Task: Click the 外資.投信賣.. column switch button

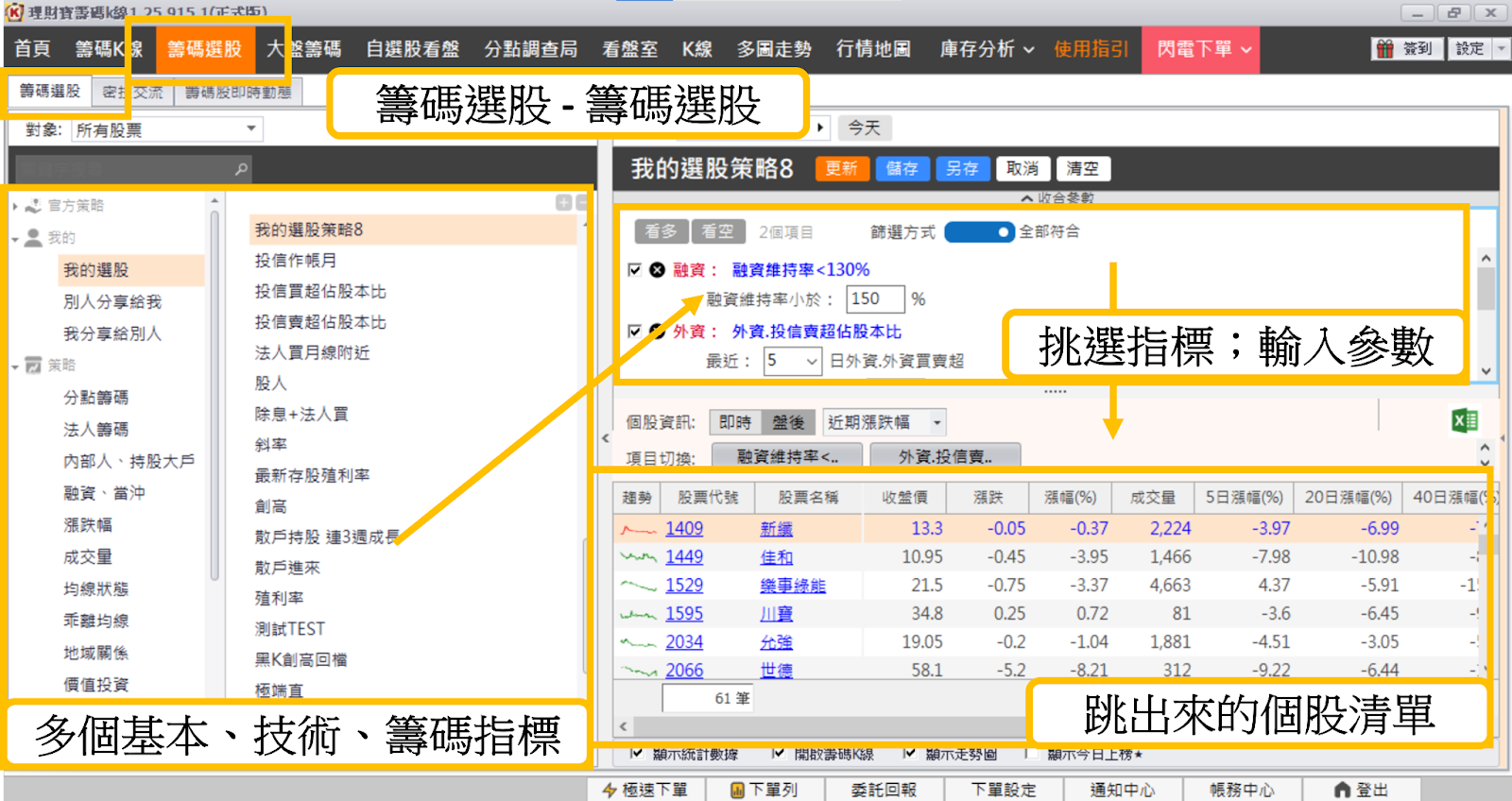Action: coord(945,456)
